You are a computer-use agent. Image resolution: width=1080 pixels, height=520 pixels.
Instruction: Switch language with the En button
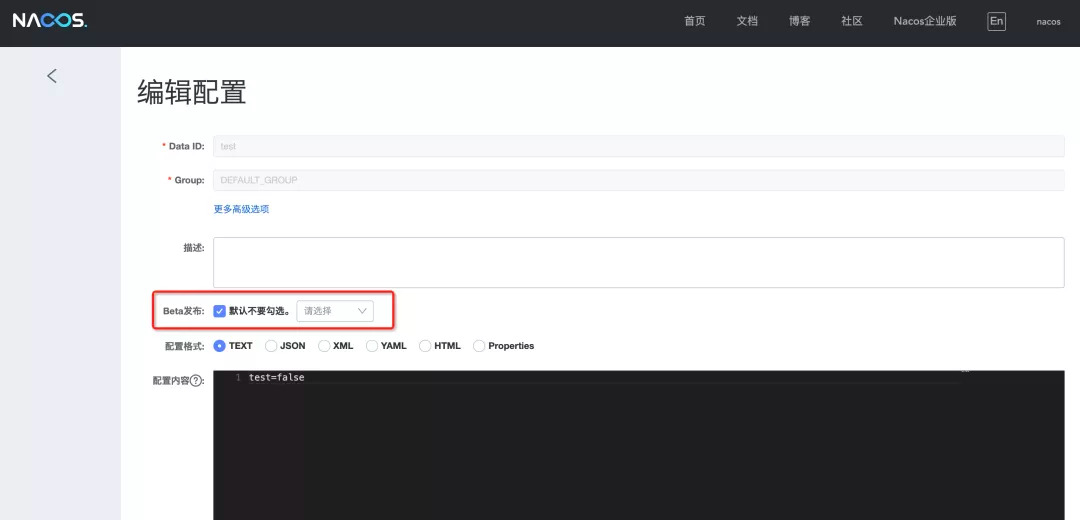click(x=996, y=21)
